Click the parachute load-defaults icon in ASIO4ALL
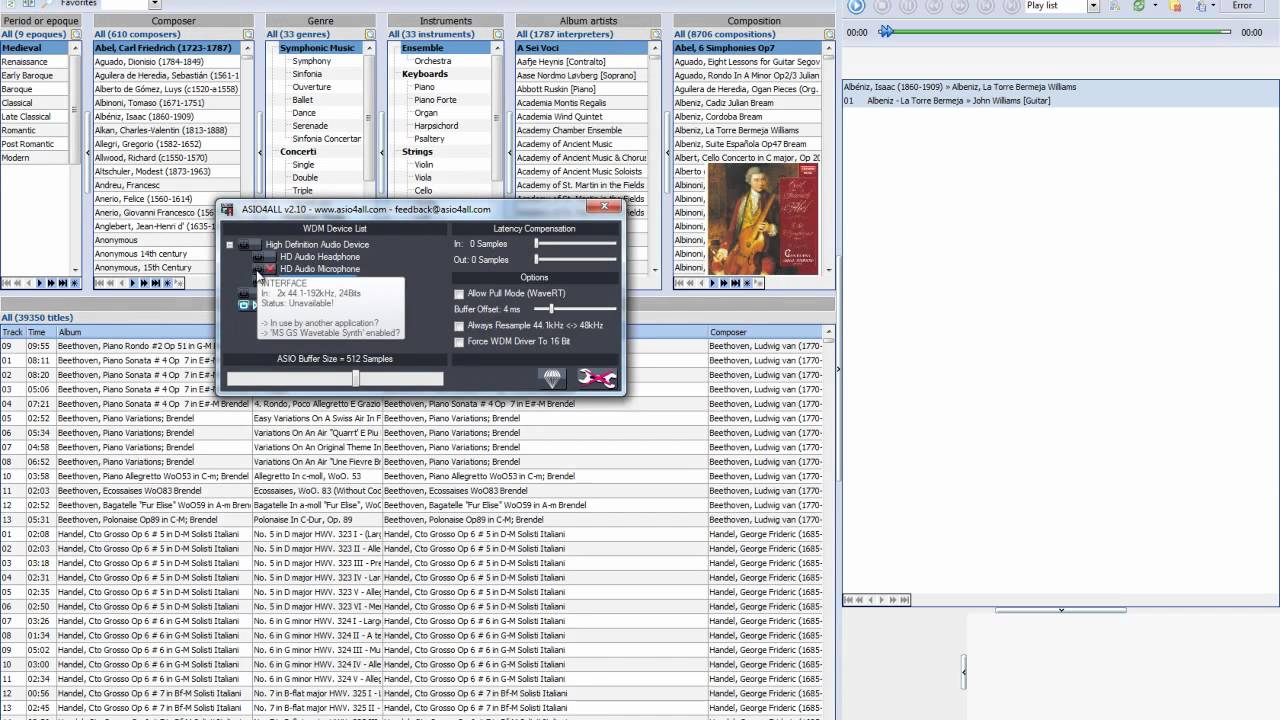Viewport: 1280px width, 720px height. pos(553,378)
